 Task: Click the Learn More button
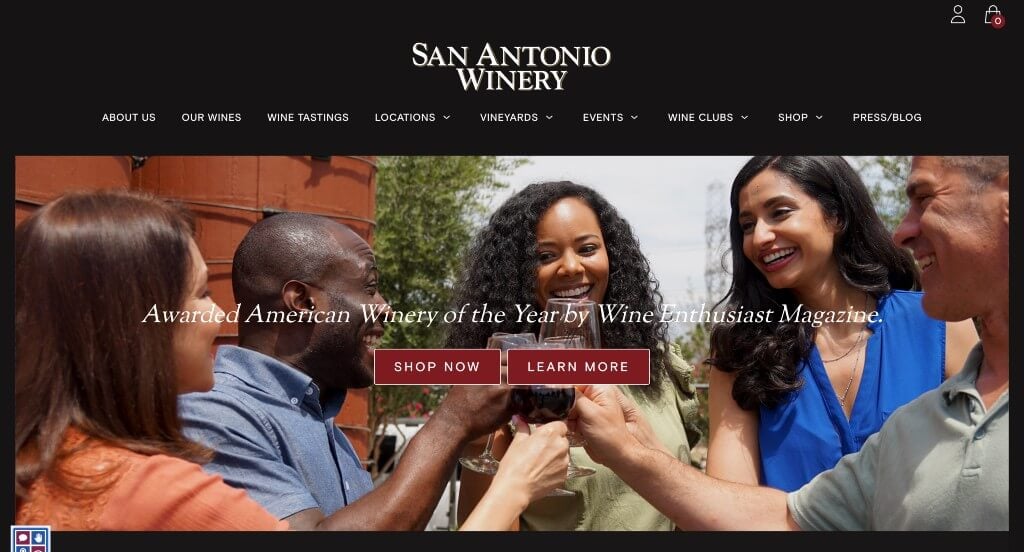(x=578, y=366)
